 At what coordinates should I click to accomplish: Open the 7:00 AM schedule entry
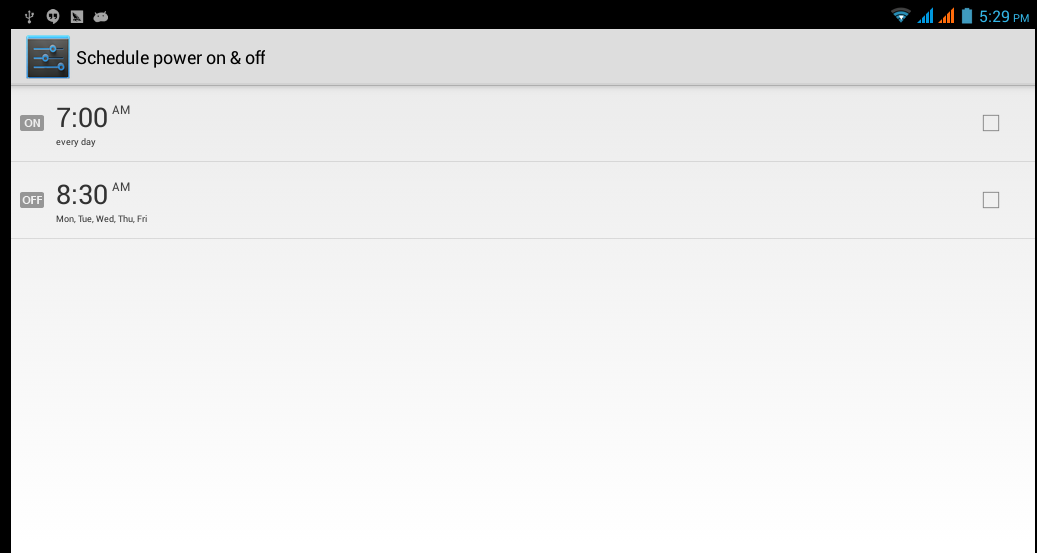(524, 124)
